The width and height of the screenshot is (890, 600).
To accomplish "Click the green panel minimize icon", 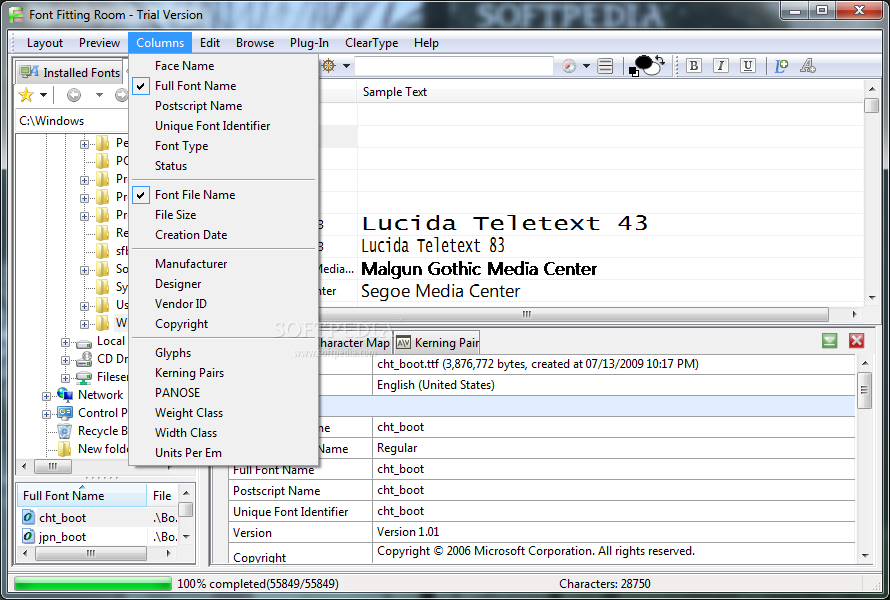I will pos(829,341).
